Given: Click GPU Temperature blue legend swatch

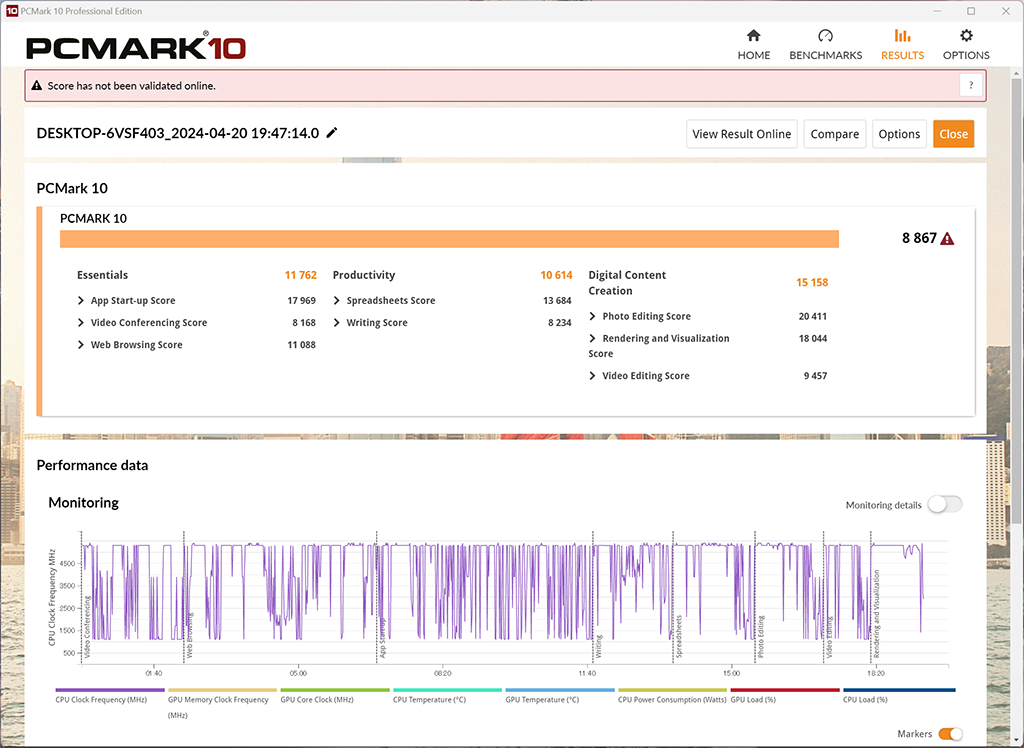Looking at the screenshot, I should pyautogui.click(x=560, y=690).
